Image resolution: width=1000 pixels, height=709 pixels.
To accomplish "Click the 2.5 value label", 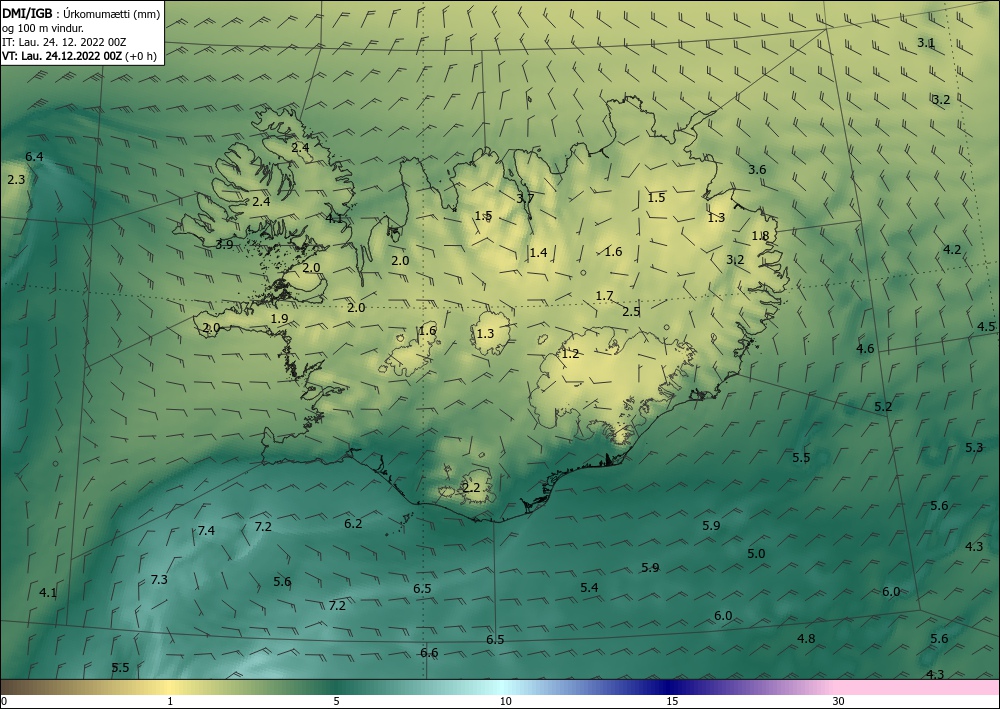I will [x=631, y=312].
